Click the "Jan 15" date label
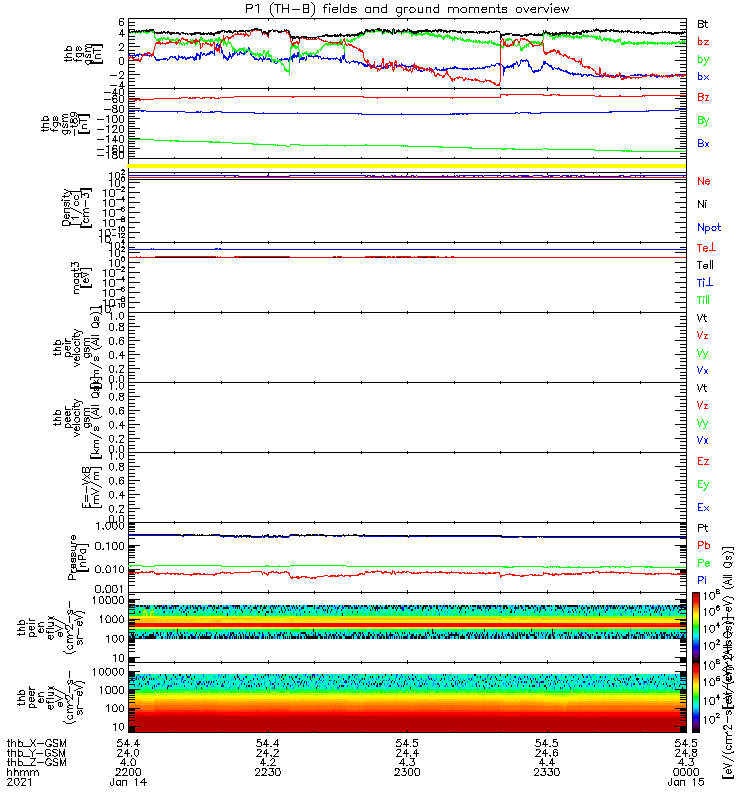Viewport: 750px width, 800px height. [x=686, y=782]
